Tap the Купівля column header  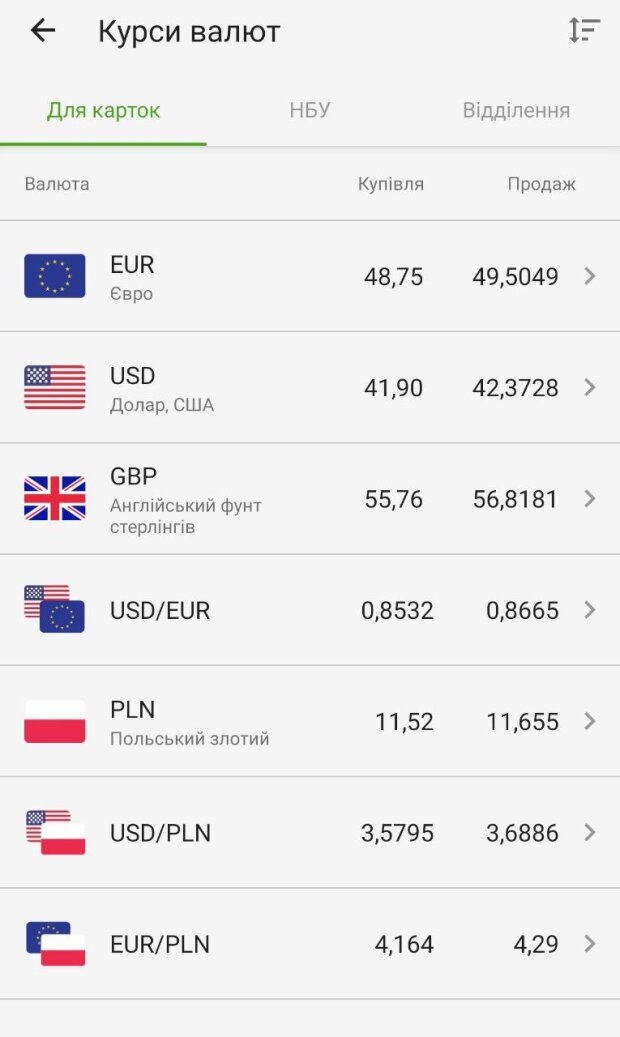tap(391, 184)
